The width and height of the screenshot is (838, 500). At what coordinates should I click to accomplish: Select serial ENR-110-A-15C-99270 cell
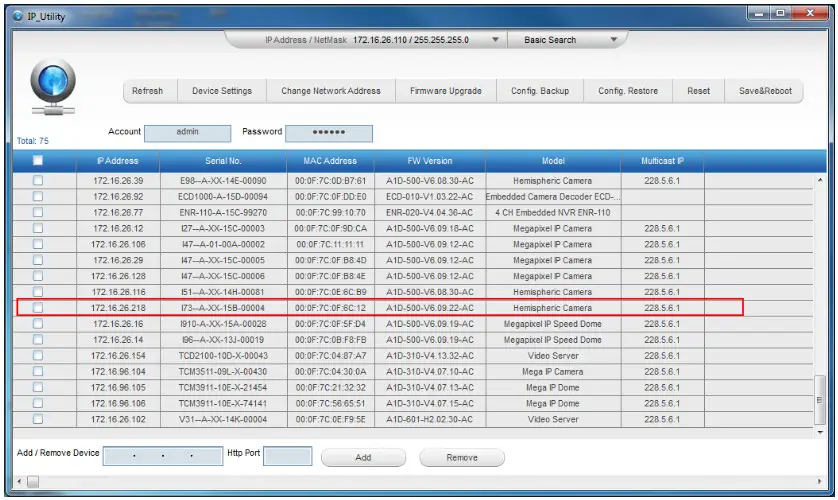point(223,212)
